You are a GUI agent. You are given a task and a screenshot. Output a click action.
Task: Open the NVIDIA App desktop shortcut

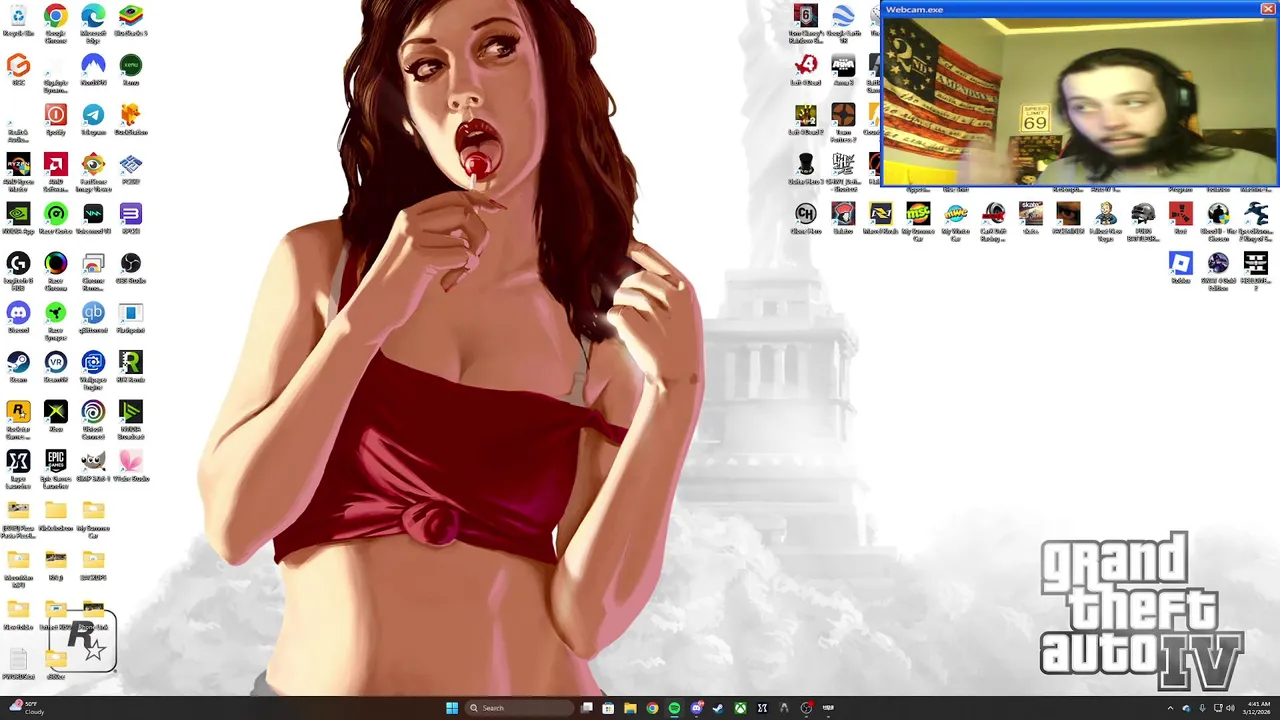click(18, 219)
